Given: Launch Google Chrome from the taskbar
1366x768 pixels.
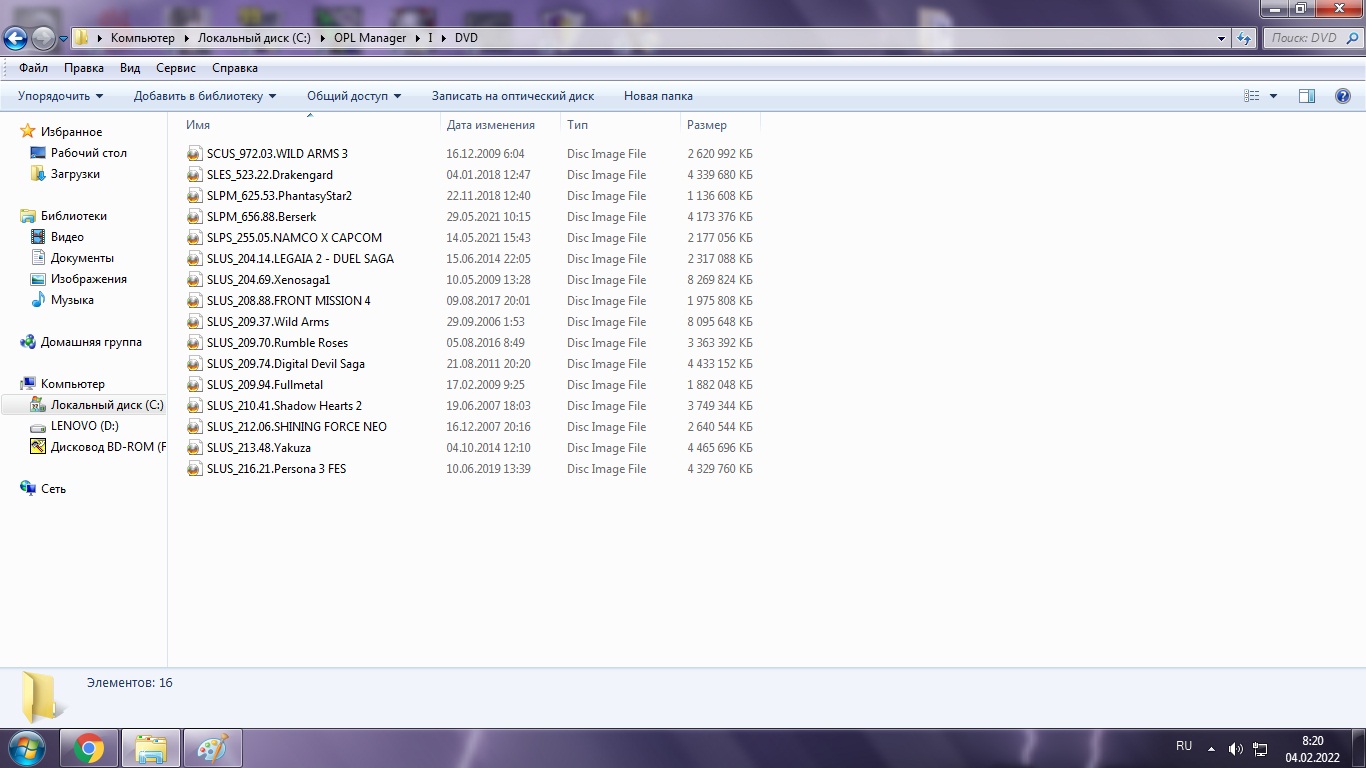Looking at the screenshot, I should tap(89, 748).
